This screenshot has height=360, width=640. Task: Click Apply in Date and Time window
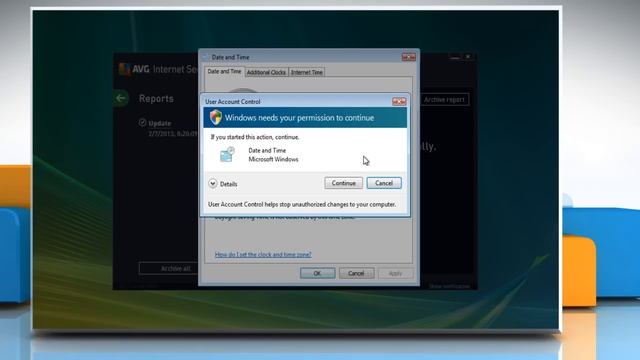click(395, 273)
